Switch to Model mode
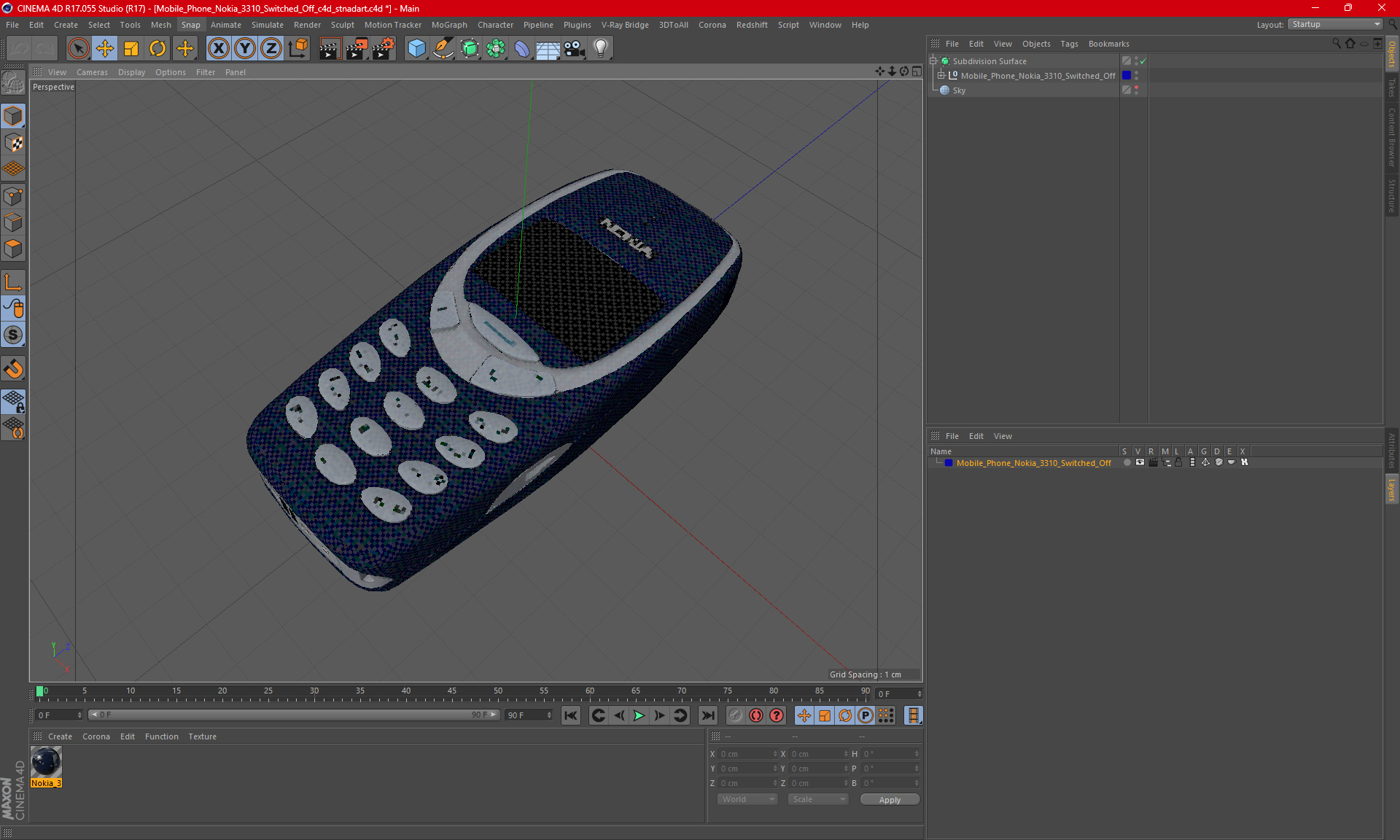The height and width of the screenshot is (840, 1400). [13, 116]
